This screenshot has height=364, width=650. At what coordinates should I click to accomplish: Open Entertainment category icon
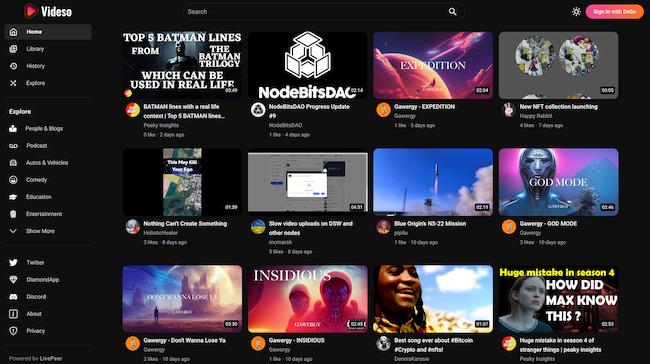(x=13, y=214)
